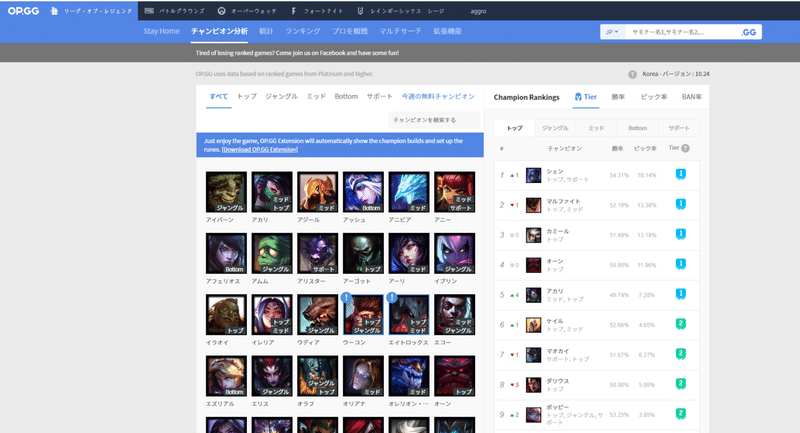Open the 統計 menu item
The width and height of the screenshot is (800, 433).
pyautogui.click(x=266, y=31)
